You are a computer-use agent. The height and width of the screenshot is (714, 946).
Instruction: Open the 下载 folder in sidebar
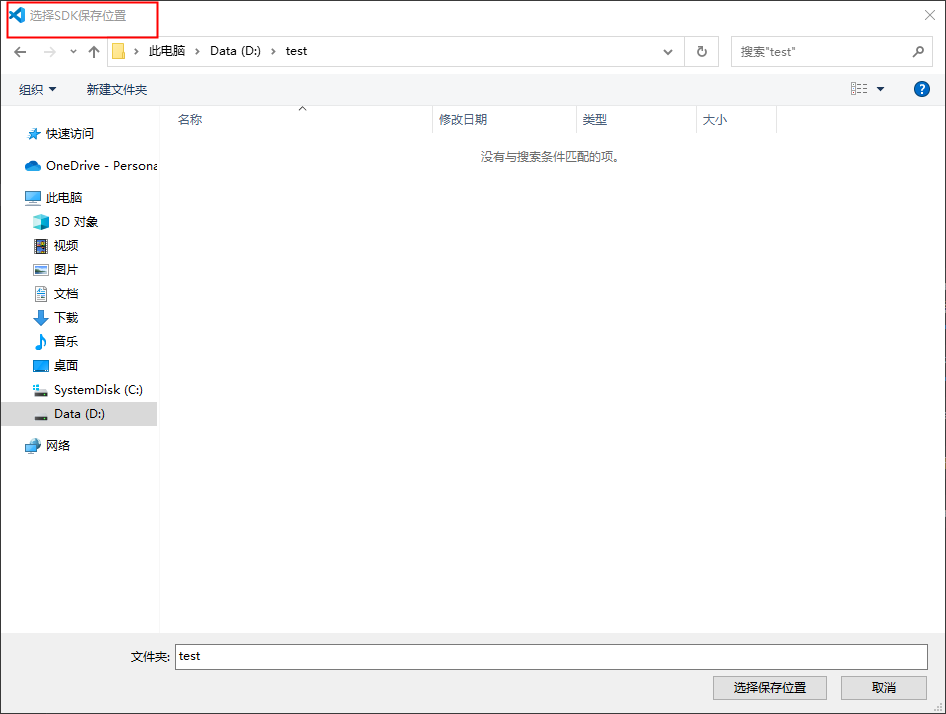point(65,318)
